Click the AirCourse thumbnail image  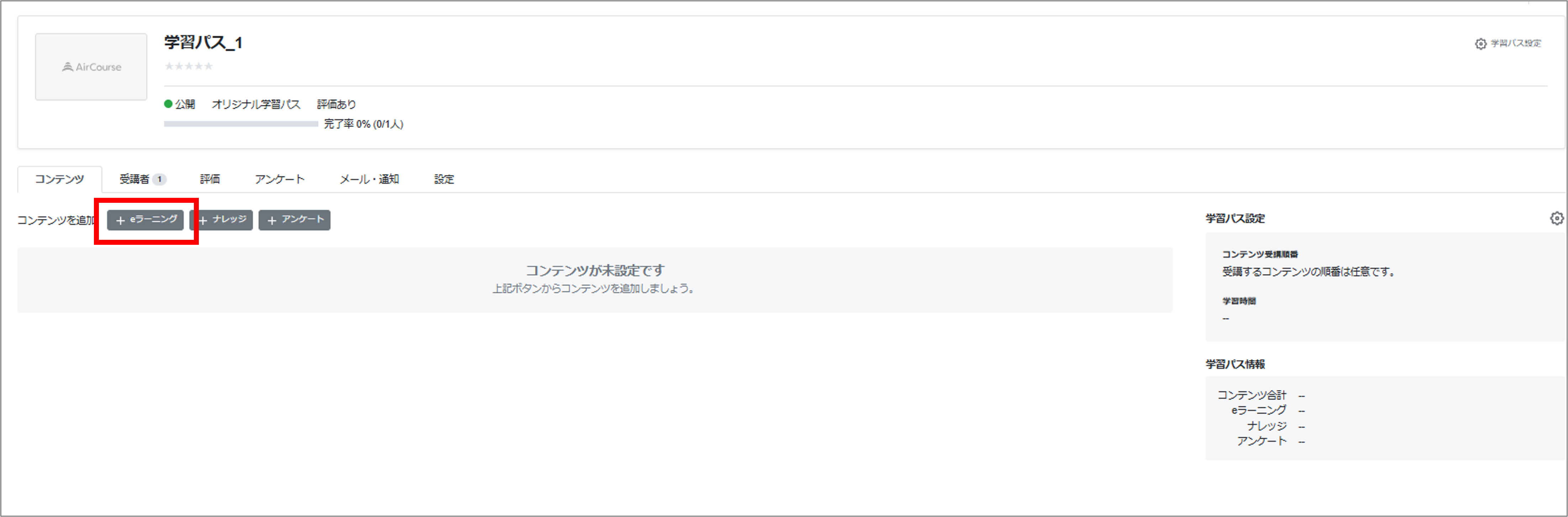tap(91, 67)
